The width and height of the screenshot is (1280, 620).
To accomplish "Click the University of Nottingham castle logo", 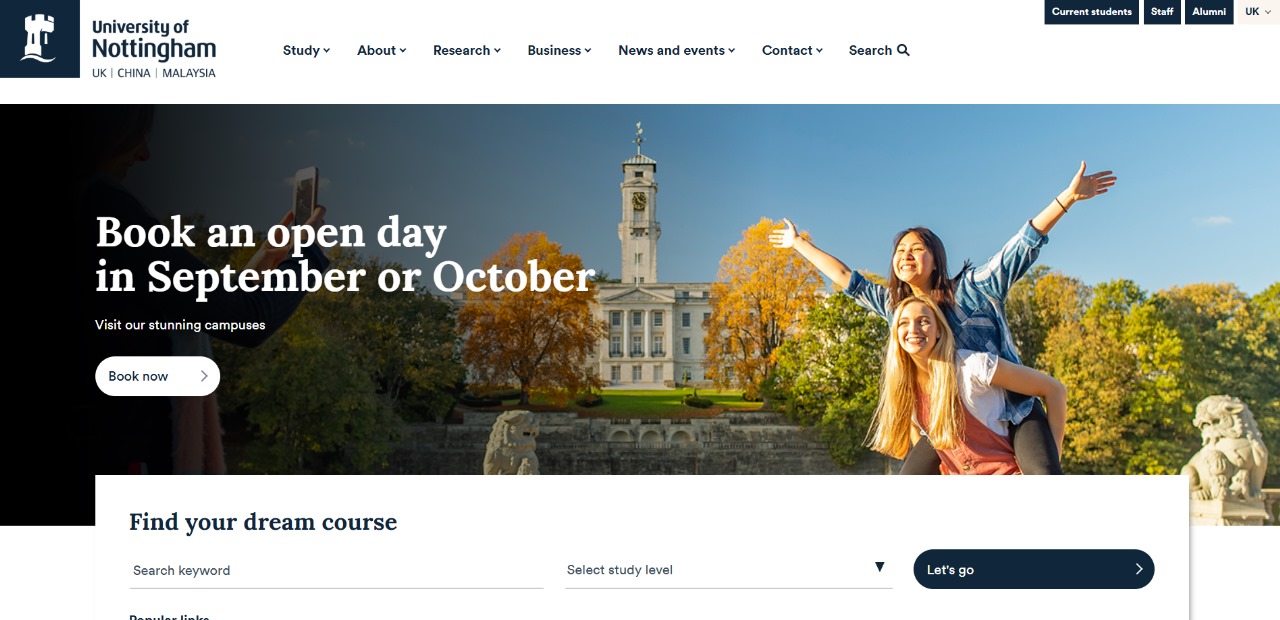I will pos(39,39).
